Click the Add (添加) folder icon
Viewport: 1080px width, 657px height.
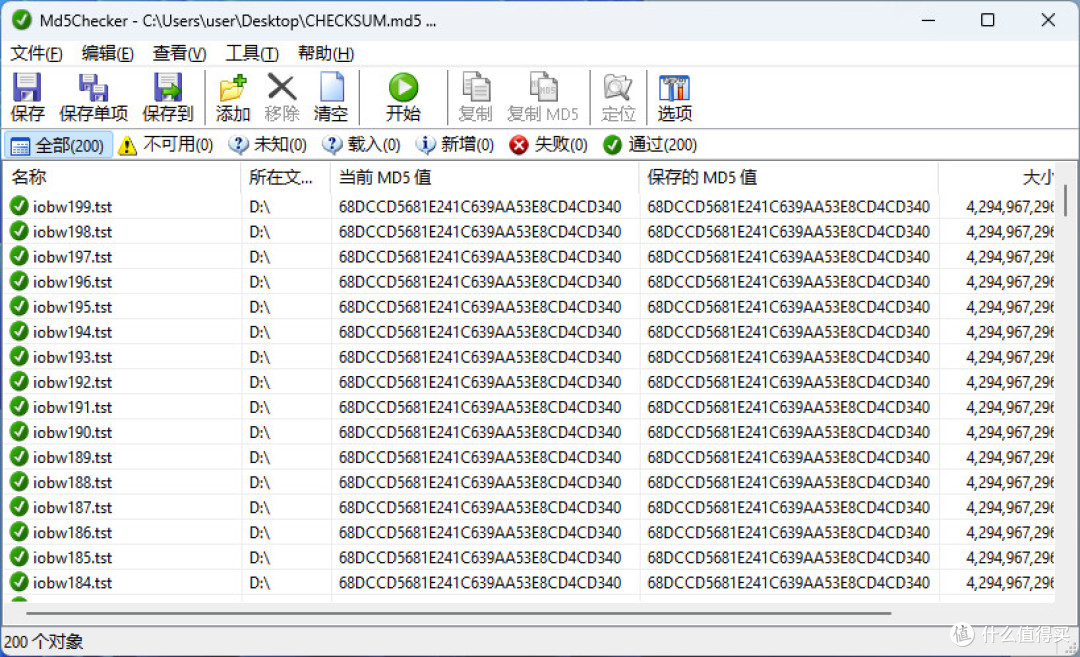(233, 88)
